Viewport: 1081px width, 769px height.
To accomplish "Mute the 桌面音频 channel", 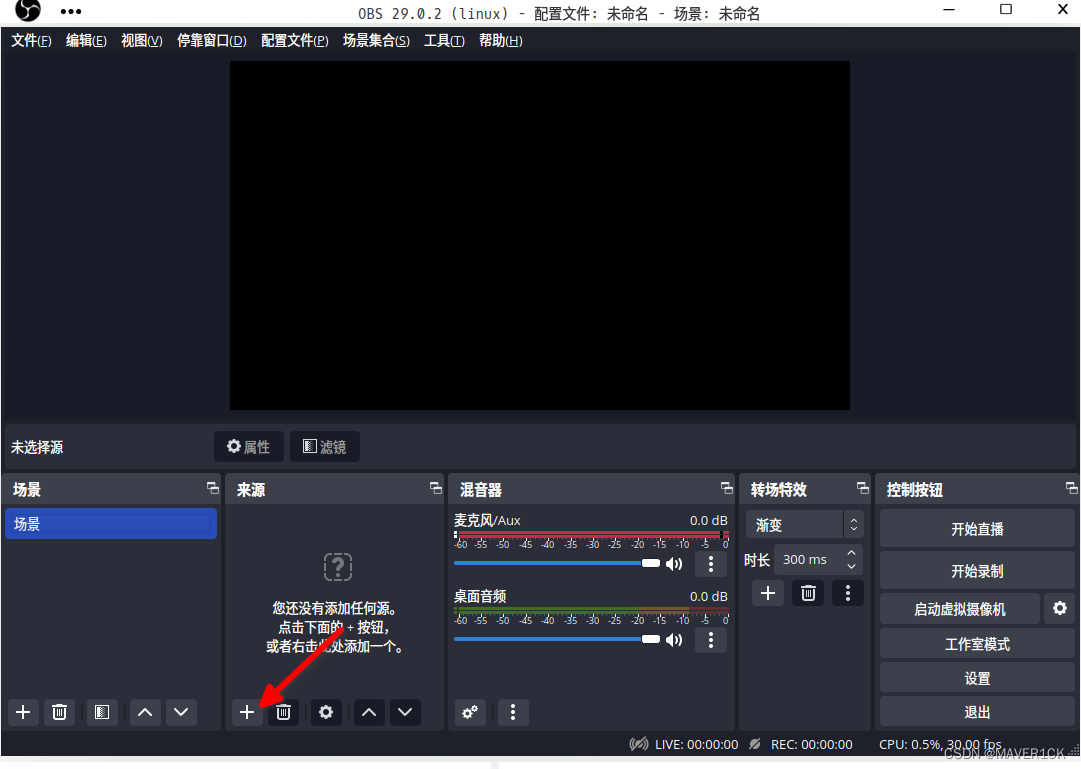I will coord(674,640).
